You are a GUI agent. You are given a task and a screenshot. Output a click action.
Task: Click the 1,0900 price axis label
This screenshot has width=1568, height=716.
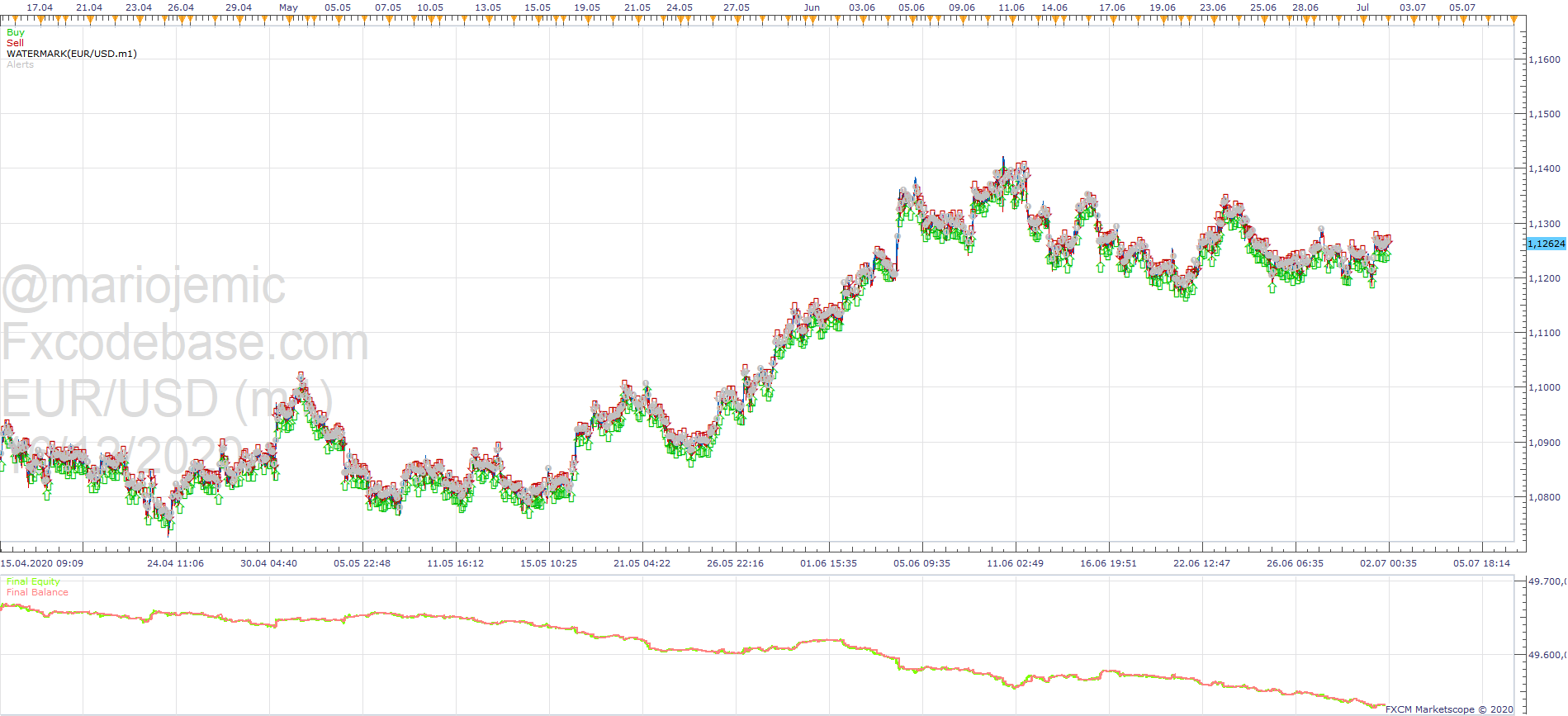(1545, 443)
